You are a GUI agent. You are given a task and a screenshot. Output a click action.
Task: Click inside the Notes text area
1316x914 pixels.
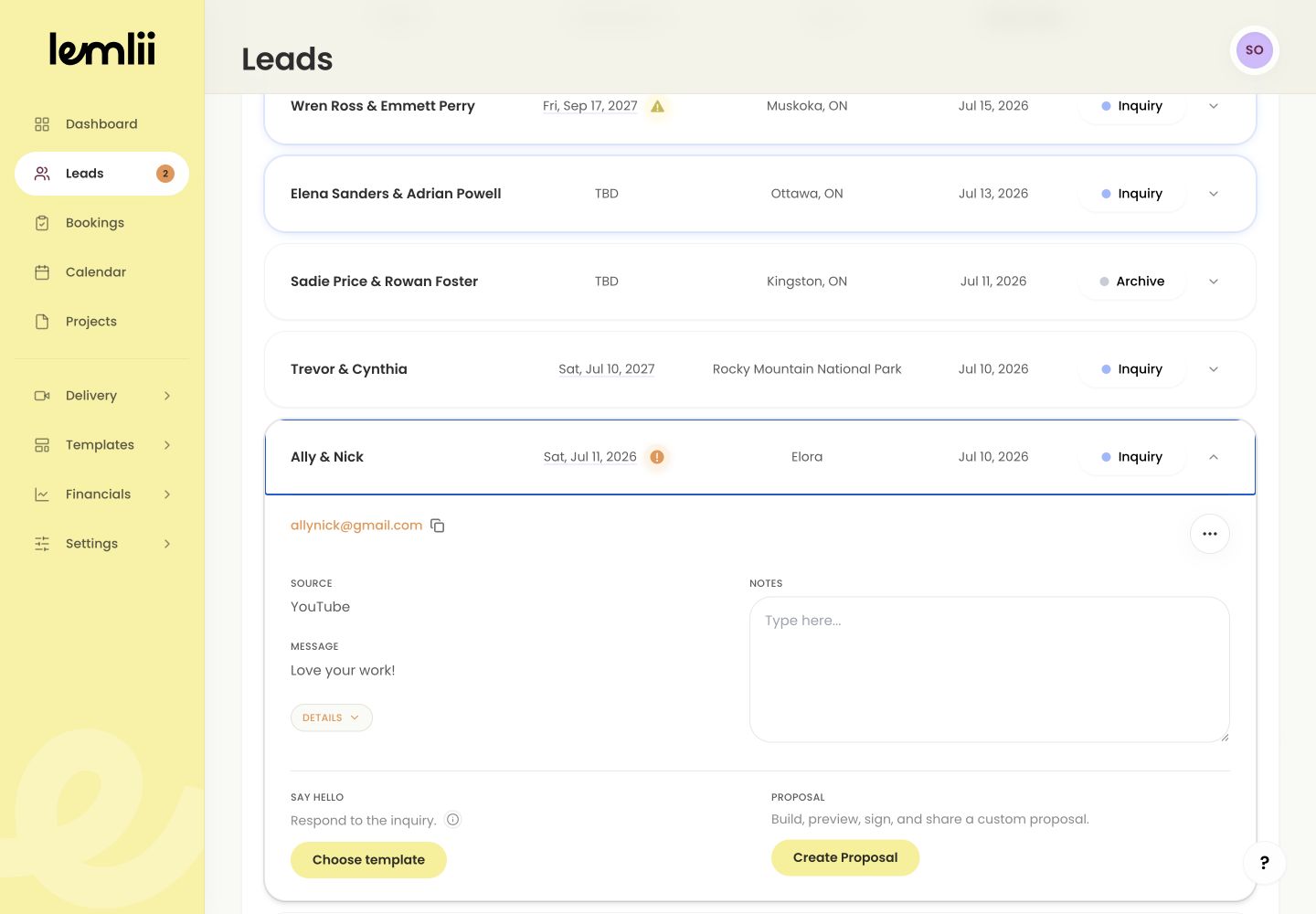coord(990,670)
